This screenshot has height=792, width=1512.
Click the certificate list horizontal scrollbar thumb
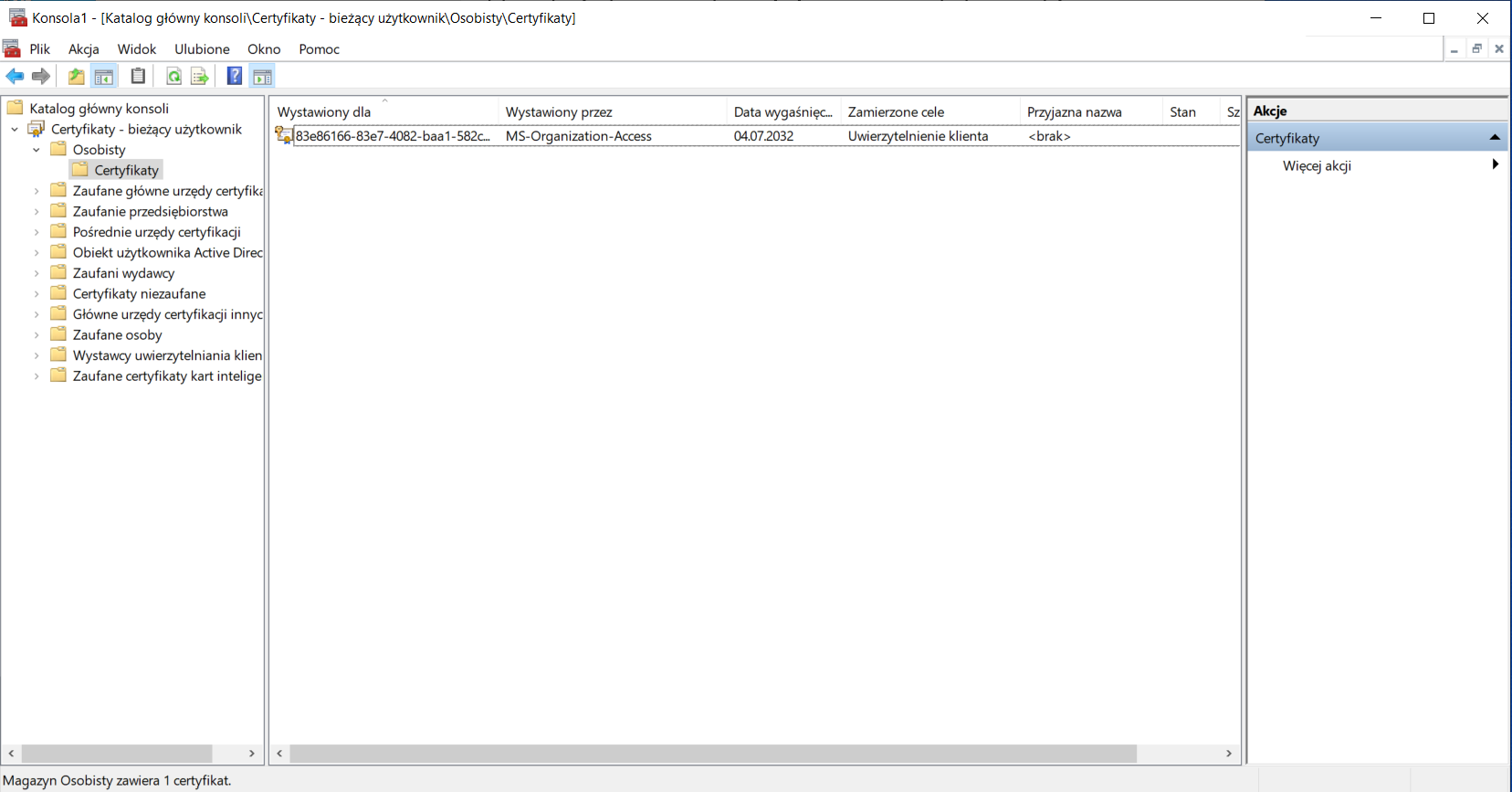pyautogui.click(x=713, y=754)
